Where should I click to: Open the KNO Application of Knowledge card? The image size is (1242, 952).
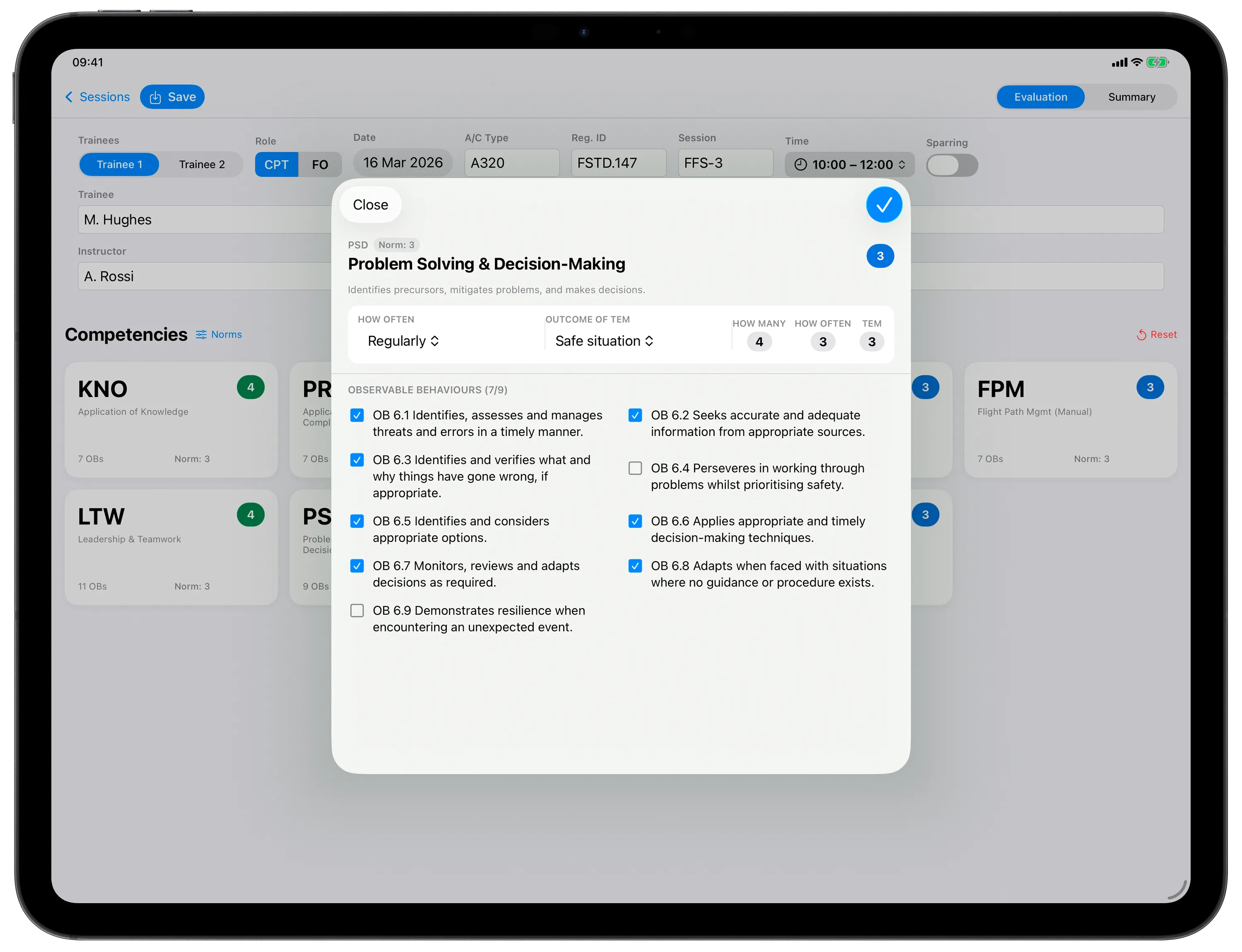171,419
